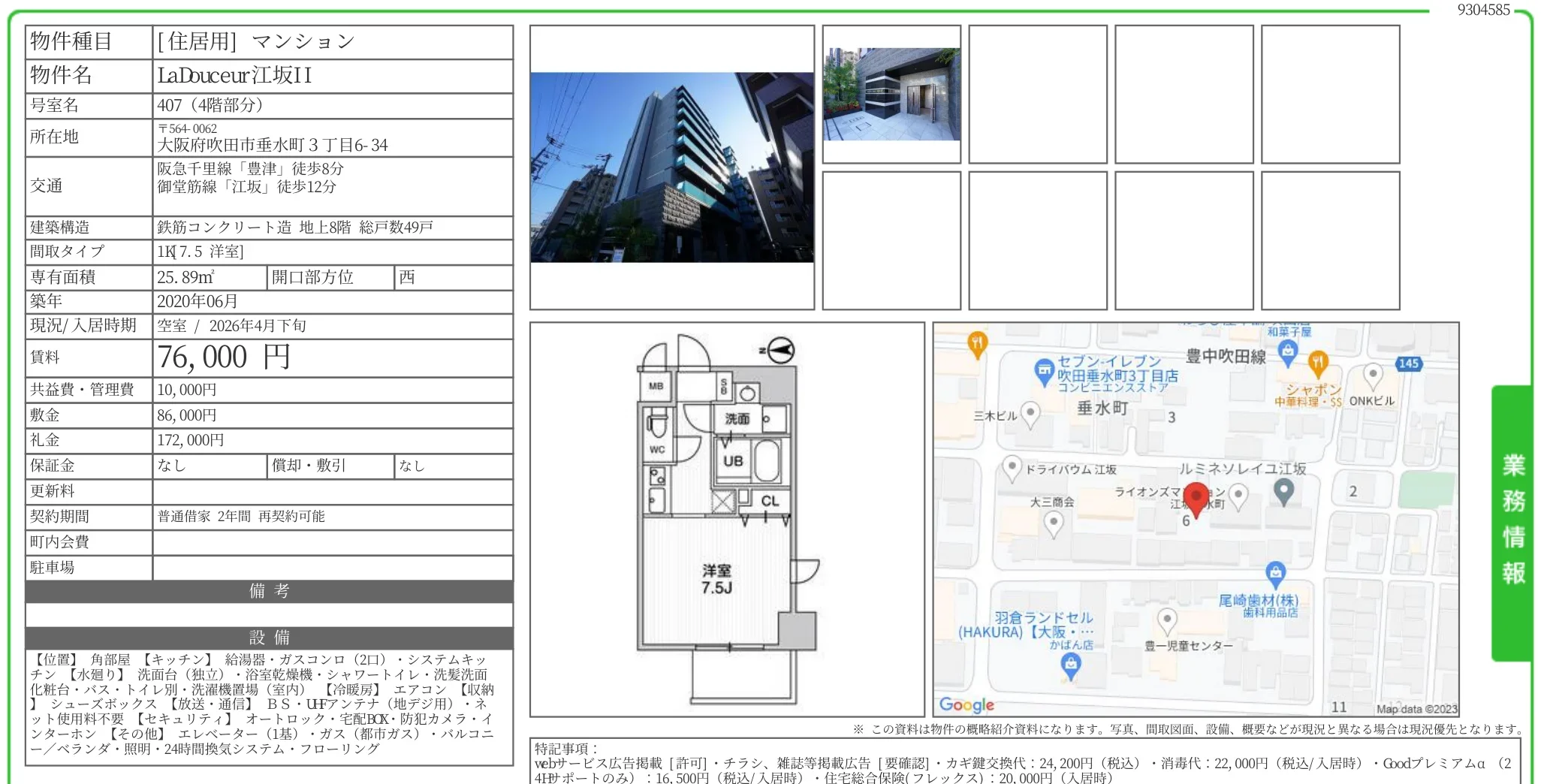
Task: Click the 豊一児童センター marker
Action: point(1167,620)
